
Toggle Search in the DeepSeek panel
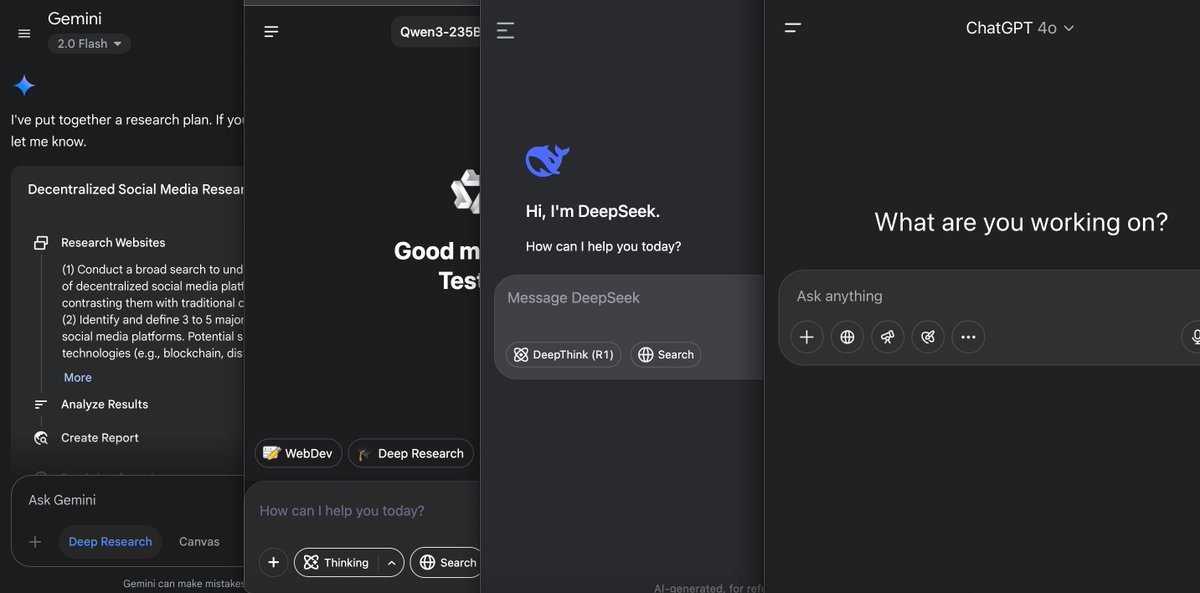(666, 355)
